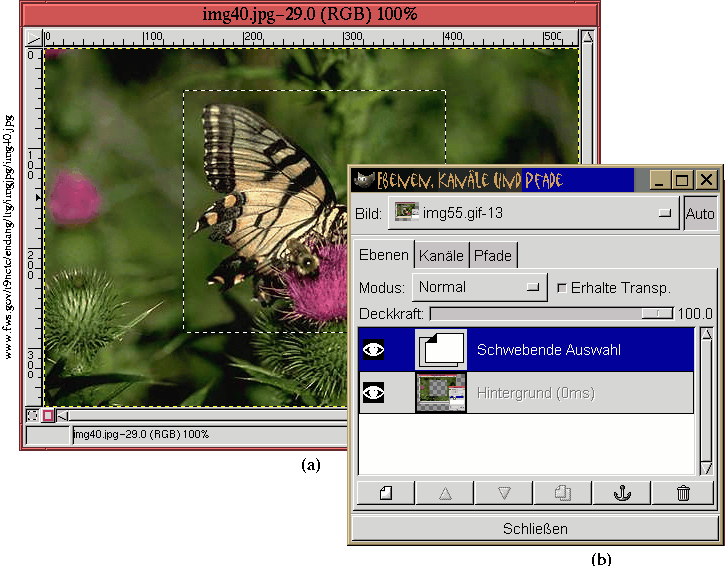725x566 pixels.
Task: Enable the Erhalte Transp. checkbox
Action: 561,287
